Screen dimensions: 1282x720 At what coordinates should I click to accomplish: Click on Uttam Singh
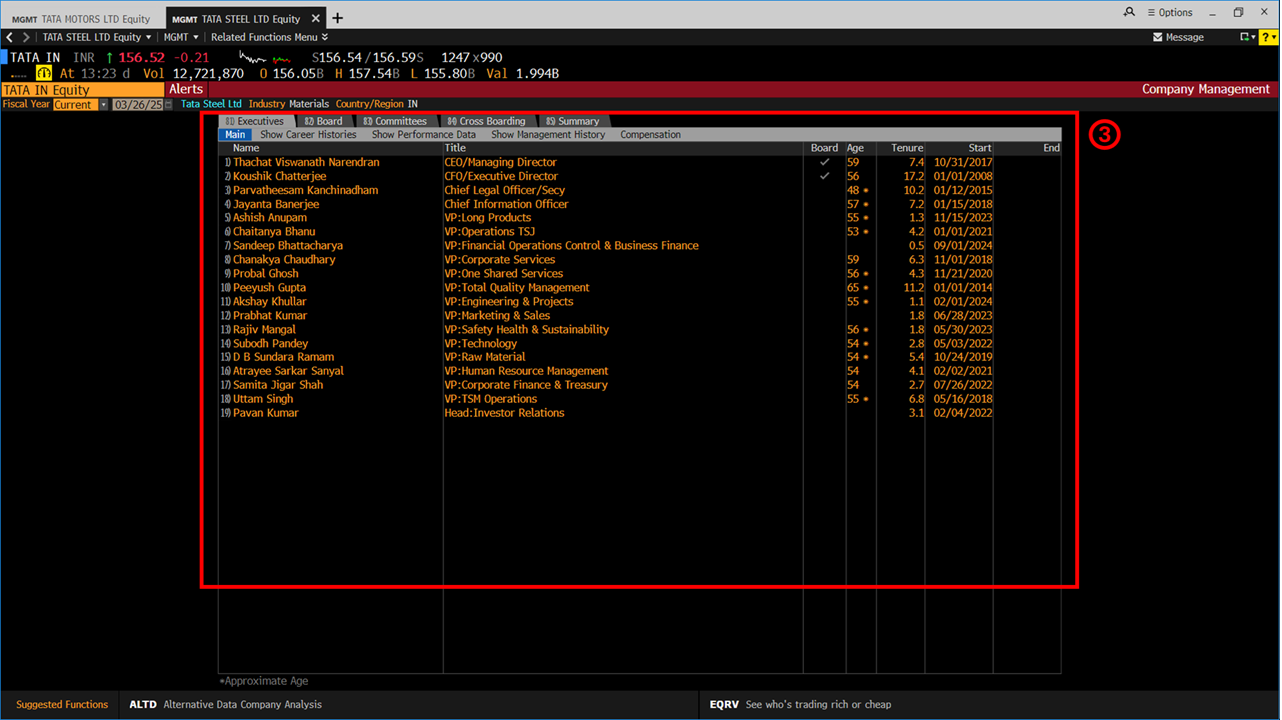(x=263, y=399)
